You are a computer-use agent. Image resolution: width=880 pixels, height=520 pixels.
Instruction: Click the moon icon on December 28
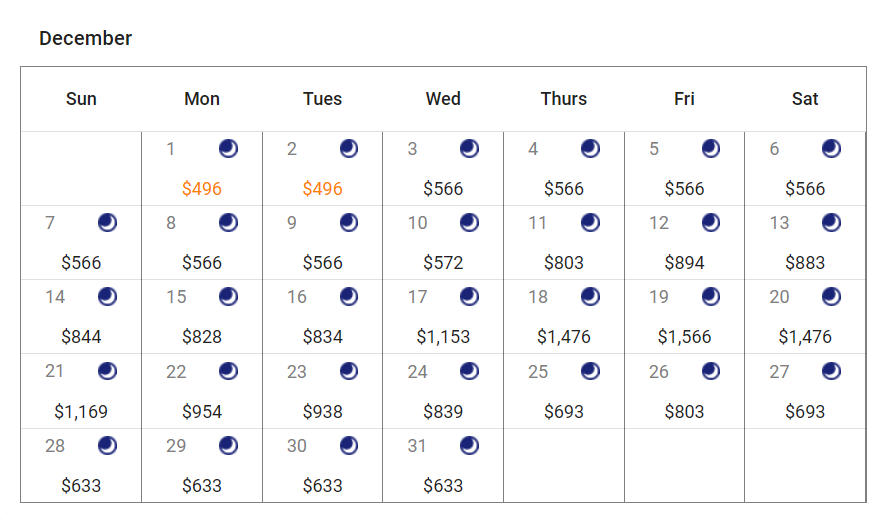coord(108,445)
